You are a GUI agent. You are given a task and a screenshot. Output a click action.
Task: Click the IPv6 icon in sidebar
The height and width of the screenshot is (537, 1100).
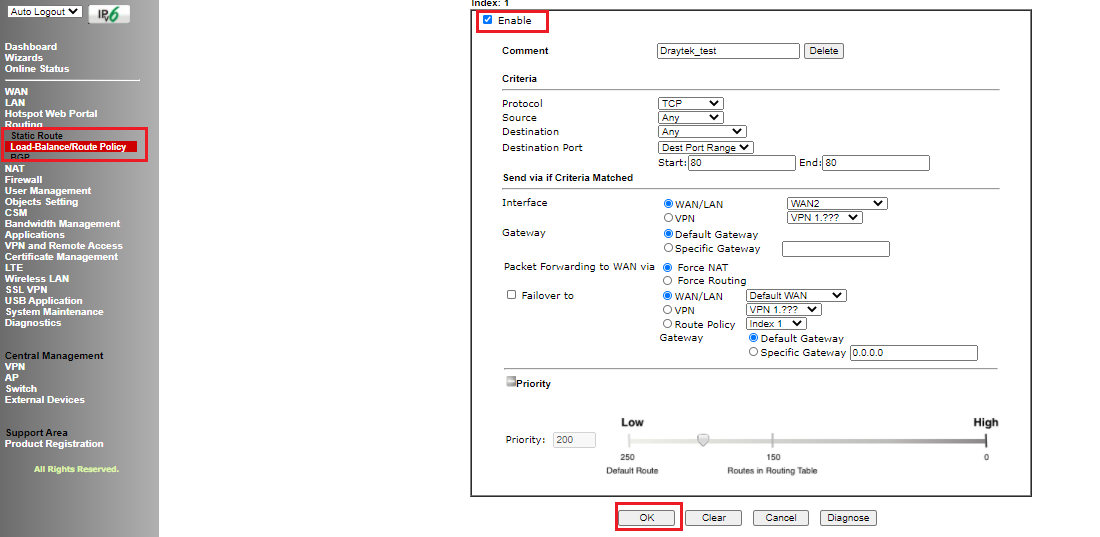pyautogui.click(x=109, y=14)
